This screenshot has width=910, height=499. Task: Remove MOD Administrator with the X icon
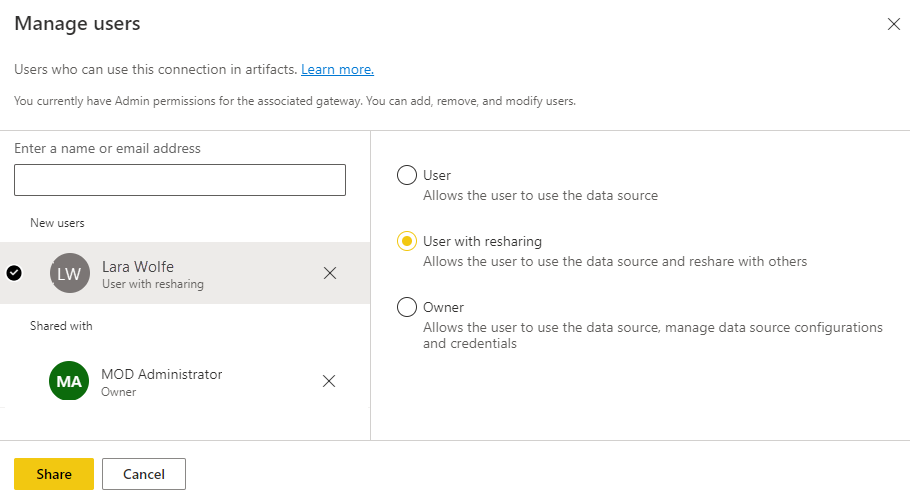pyautogui.click(x=330, y=381)
